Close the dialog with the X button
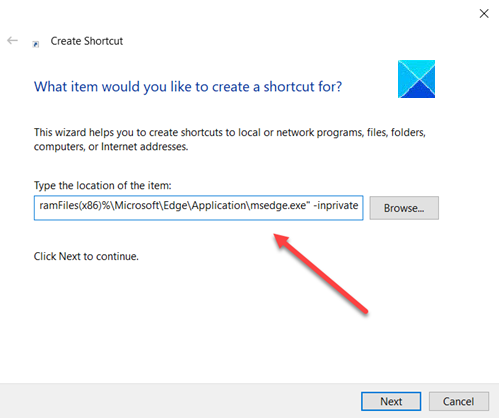 pyautogui.click(x=484, y=14)
